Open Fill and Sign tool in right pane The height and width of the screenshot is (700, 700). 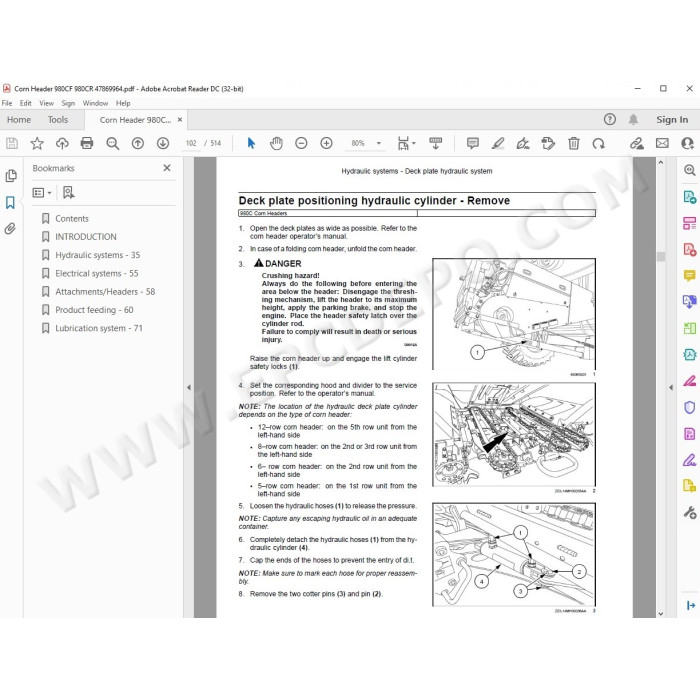pos(690,460)
